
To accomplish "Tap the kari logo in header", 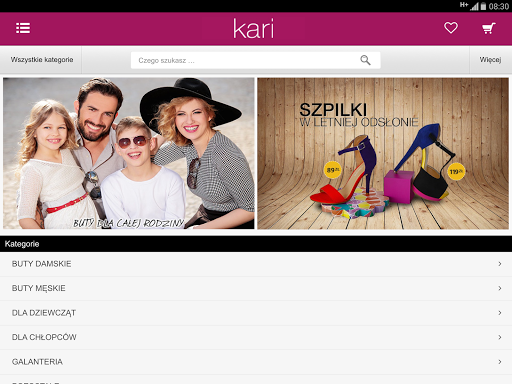I will [x=253, y=29].
